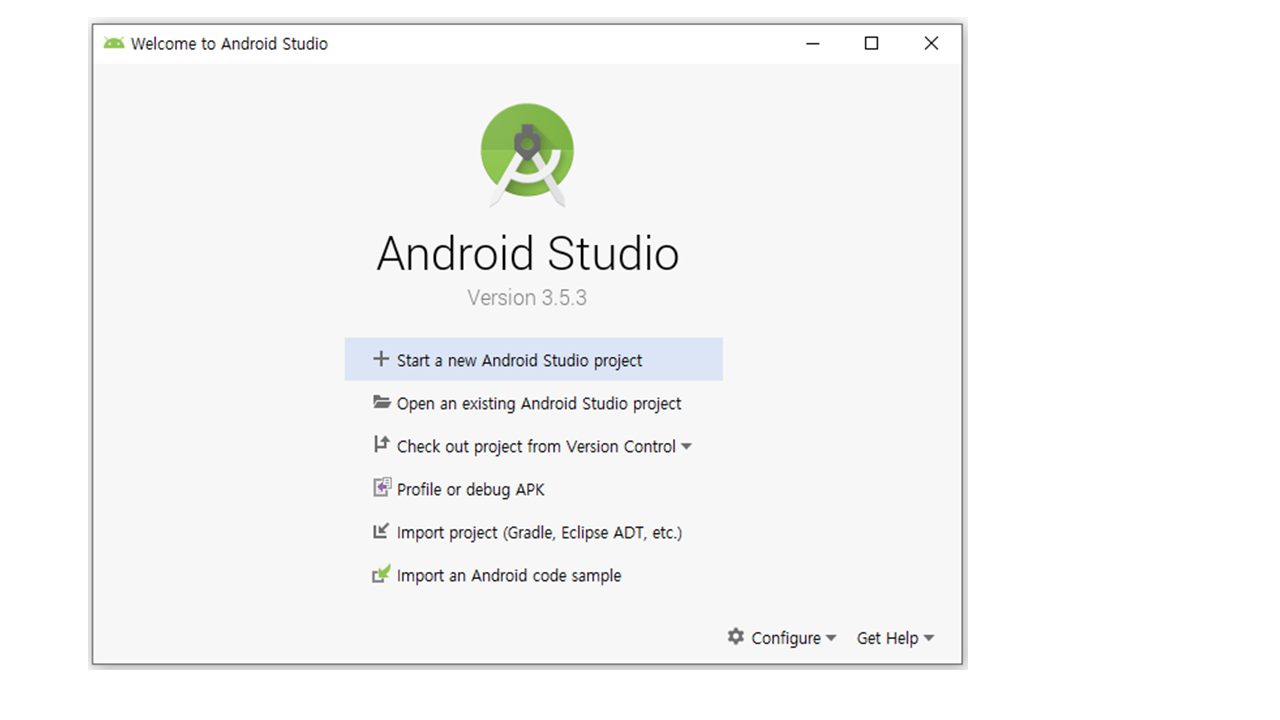Screen dimensions: 1280x720
Task: Click the Configure gear icon
Action: click(736, 637)
